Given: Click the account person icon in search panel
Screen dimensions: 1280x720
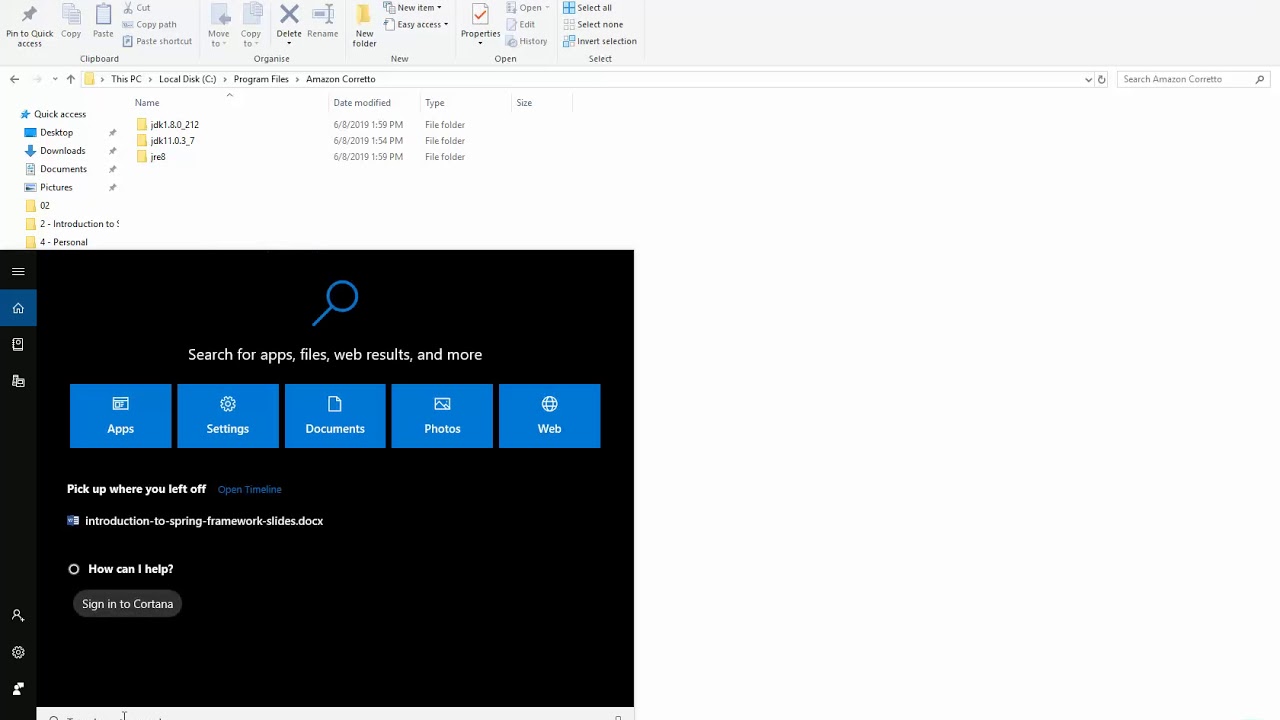Looking at the screenshot, I should click(x=18, y=616).
